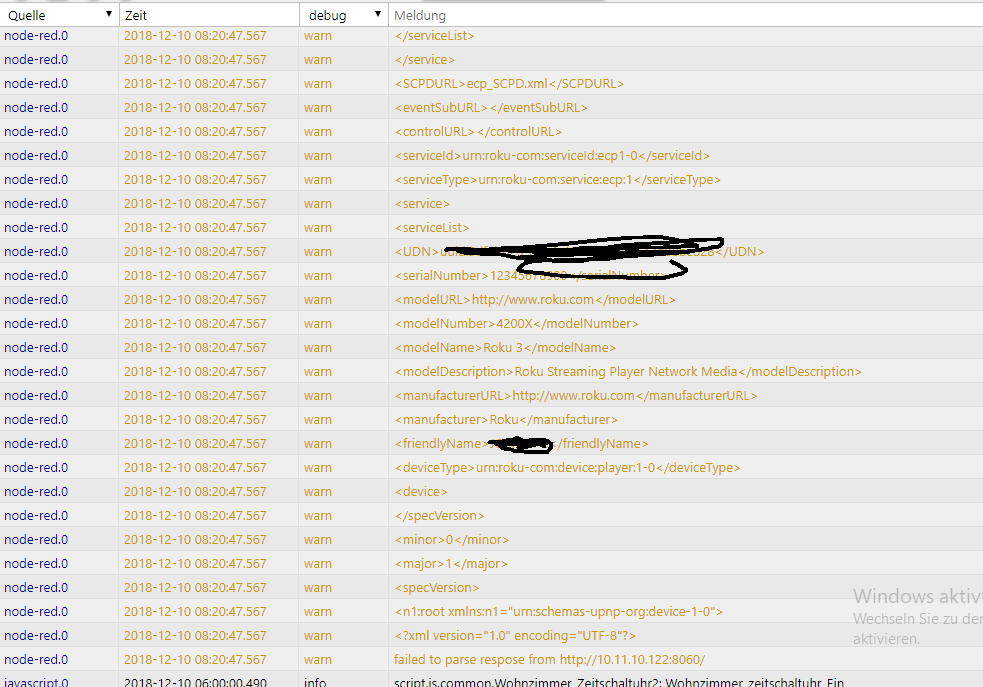Select the <minor>0</minor> message
Viewport: 983px width, 687px height.
coord(451,540)
